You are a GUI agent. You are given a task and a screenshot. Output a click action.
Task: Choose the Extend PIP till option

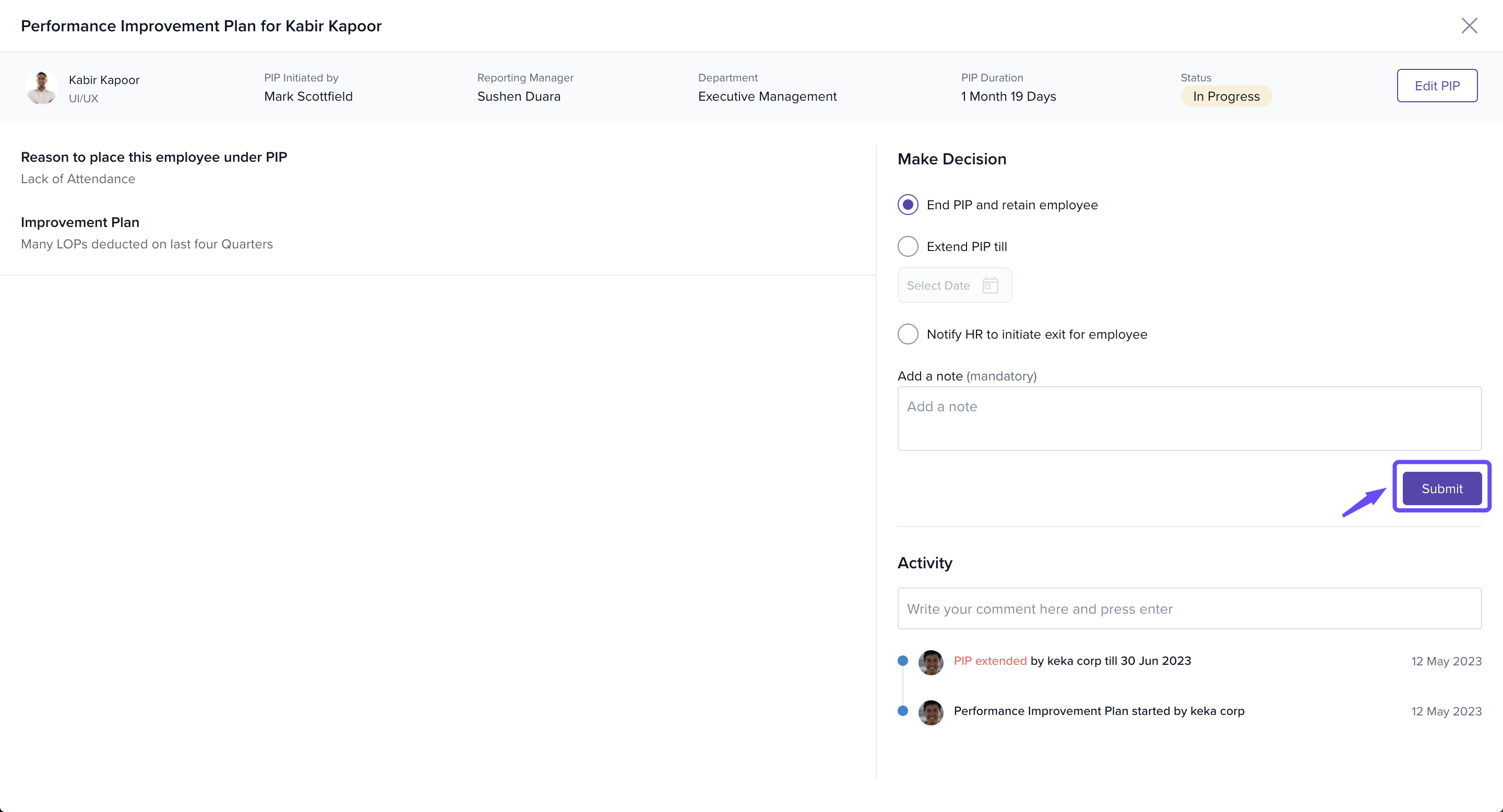[908, 247]
